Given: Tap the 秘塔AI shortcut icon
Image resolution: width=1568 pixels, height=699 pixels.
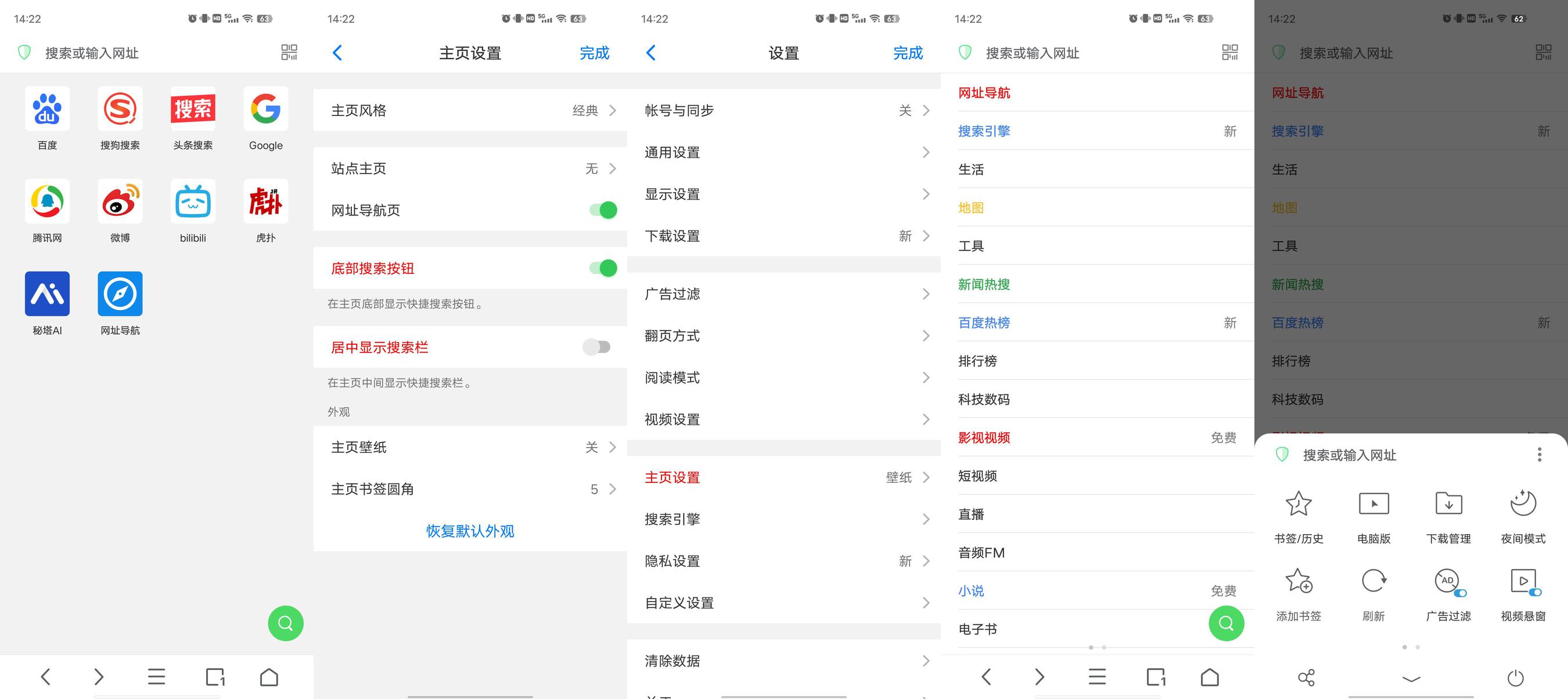Looking at the screenshot, I should 47,294.
